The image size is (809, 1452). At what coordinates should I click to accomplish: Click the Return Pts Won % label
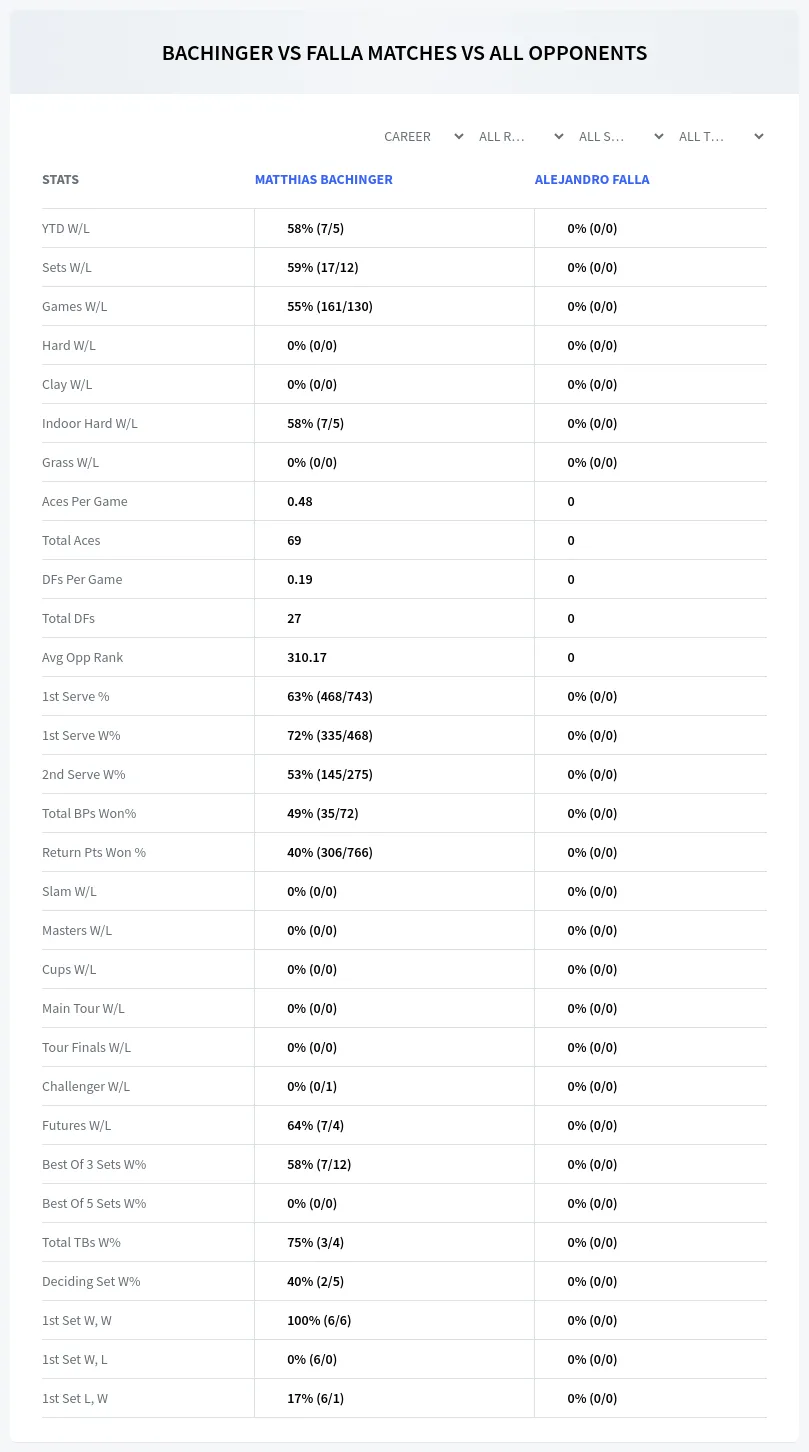(94, 852)
